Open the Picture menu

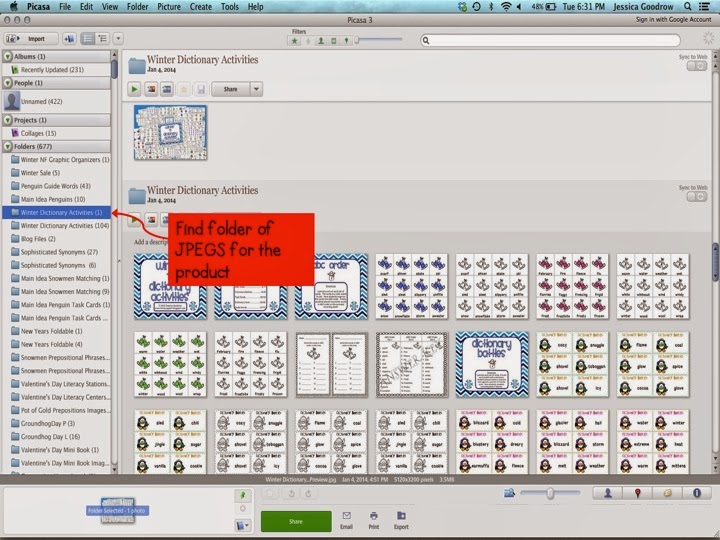[169, 6]
